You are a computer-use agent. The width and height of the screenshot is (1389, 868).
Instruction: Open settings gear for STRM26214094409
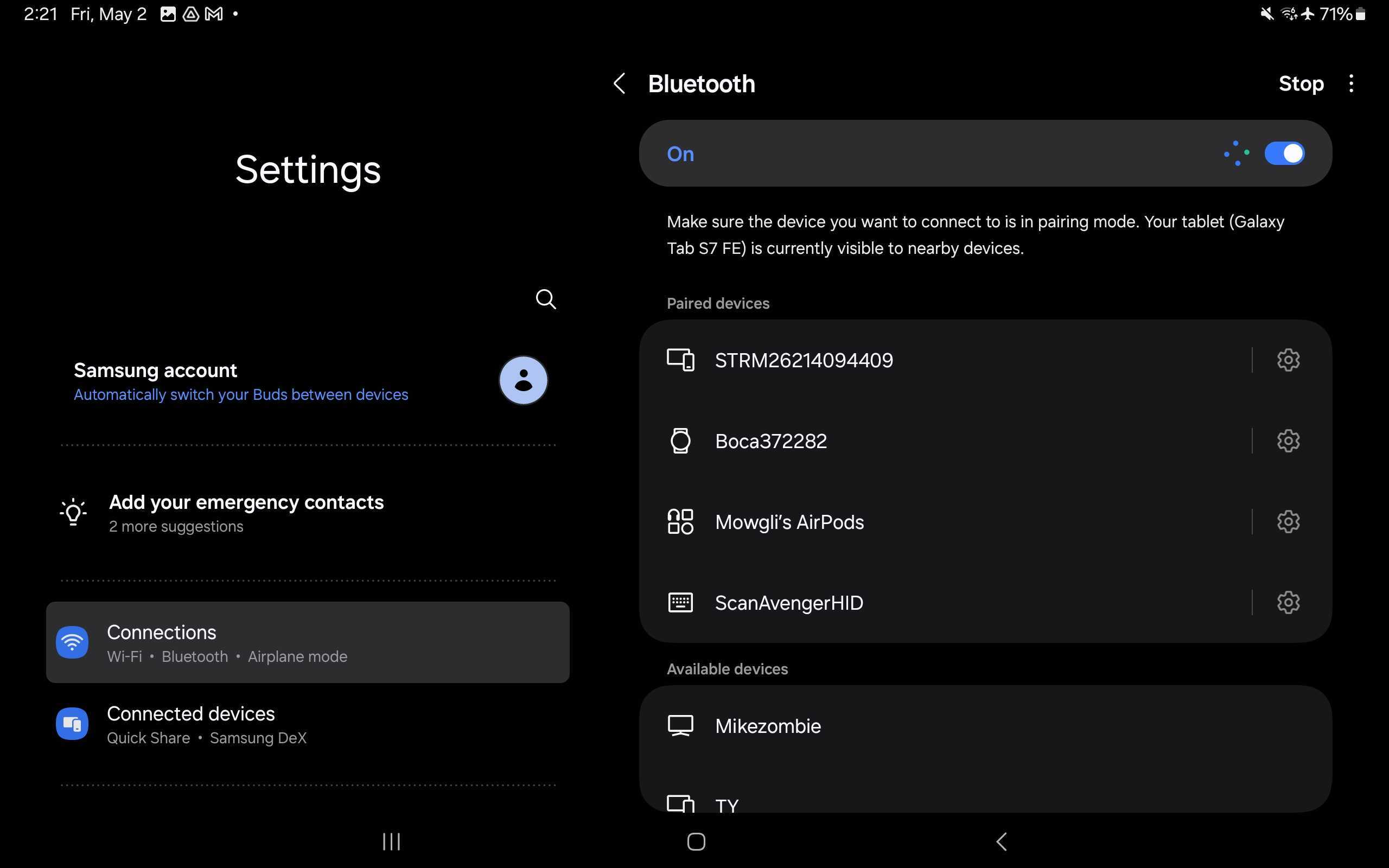pos(1288,360)
